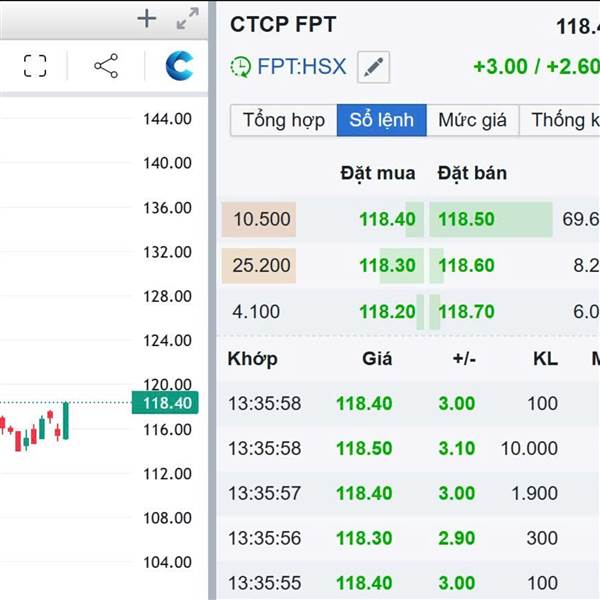Click the 300 volume in trade list
The width and height of the screenshot is (600, 600).
pos(542,538)
